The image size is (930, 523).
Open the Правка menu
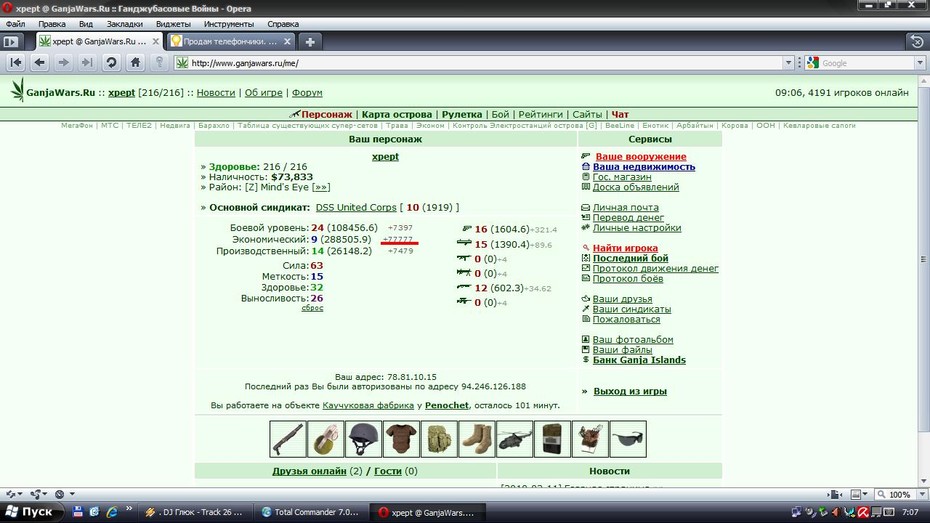point(52,24)
